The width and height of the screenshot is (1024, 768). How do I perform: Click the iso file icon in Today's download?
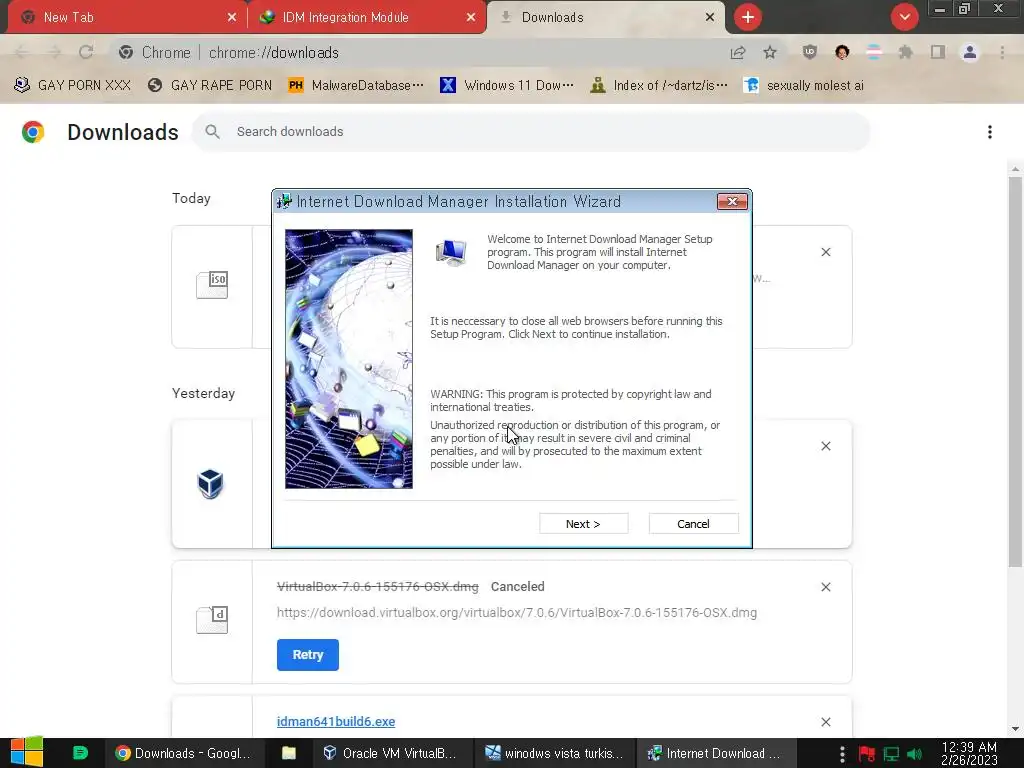pyautogui.click(x=212, y=285)
